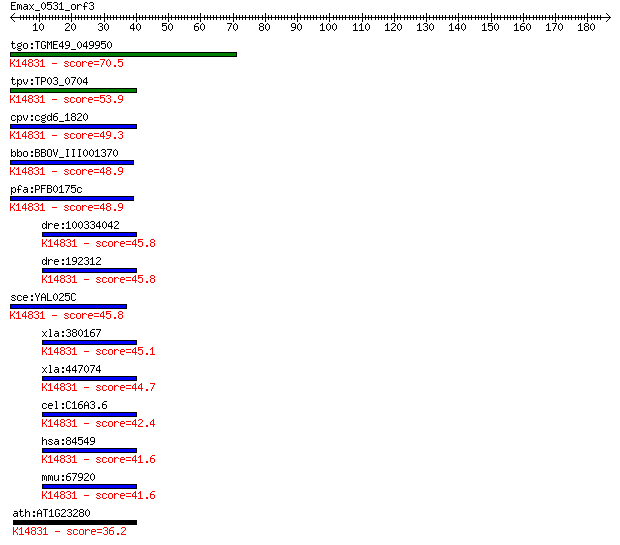620x545 pixels.
Task: Click the blue bar under mmu:67920
Action: (89, 486)
